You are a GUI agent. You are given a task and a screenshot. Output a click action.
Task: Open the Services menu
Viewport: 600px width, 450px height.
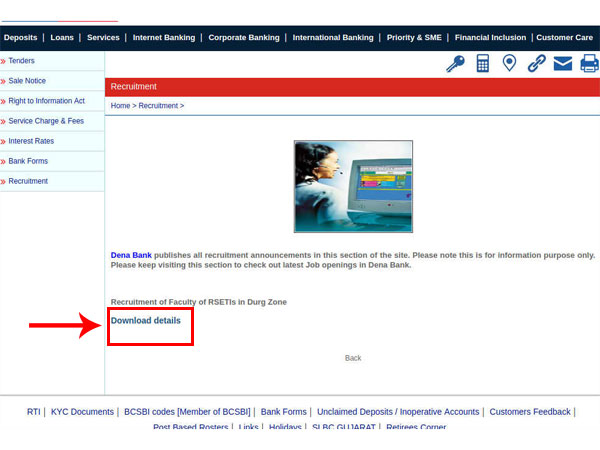103,38
